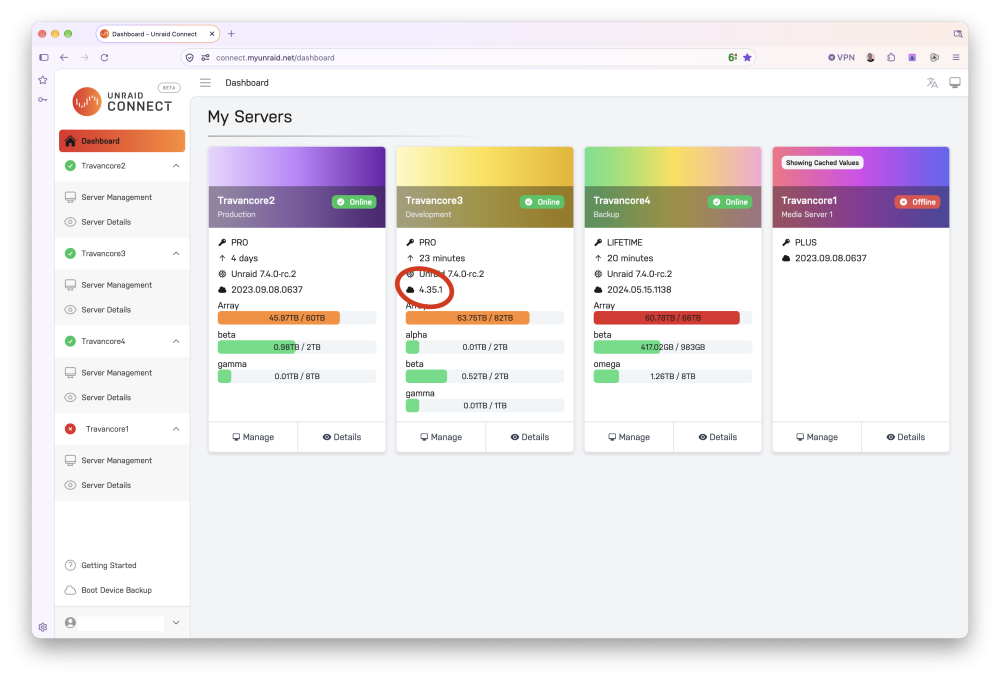
Task: Click the Travancore4 card title
Action: point(622,200)
